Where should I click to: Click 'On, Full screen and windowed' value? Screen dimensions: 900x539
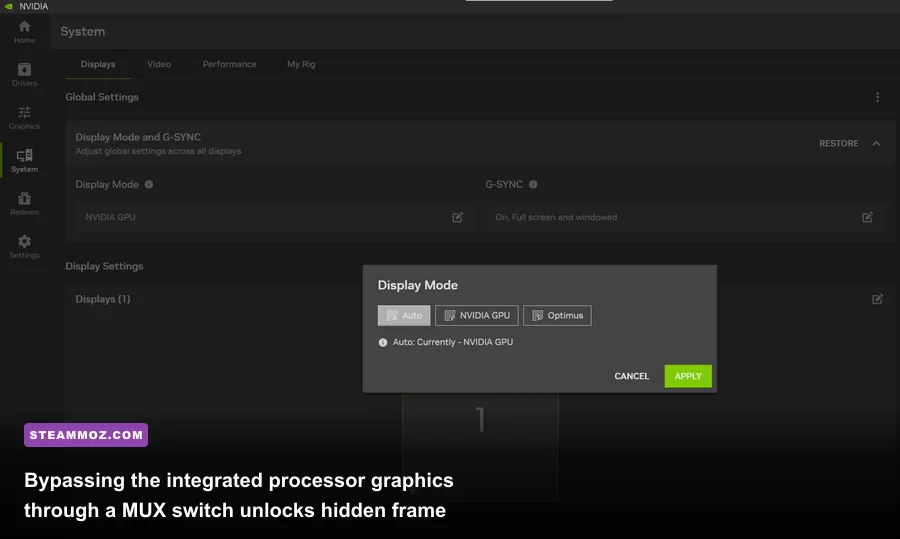(556, 217)
